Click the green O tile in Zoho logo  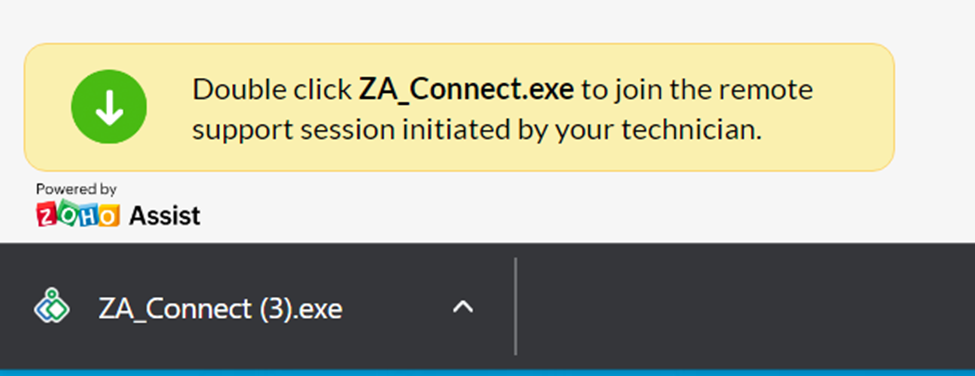pos(68,213)
